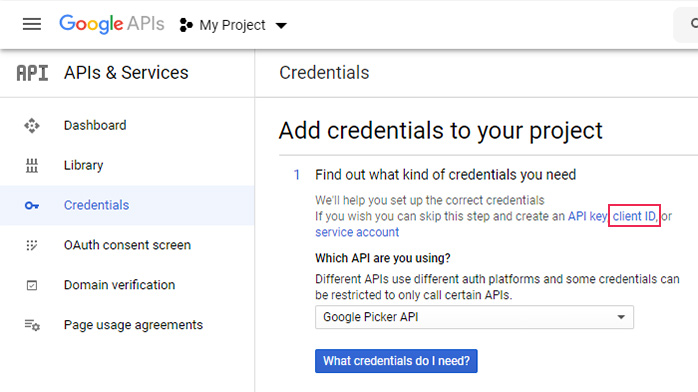The image size is (698, 392).
Task: Click the Dashboard sidebar icon
Action: tap(32, 125)
